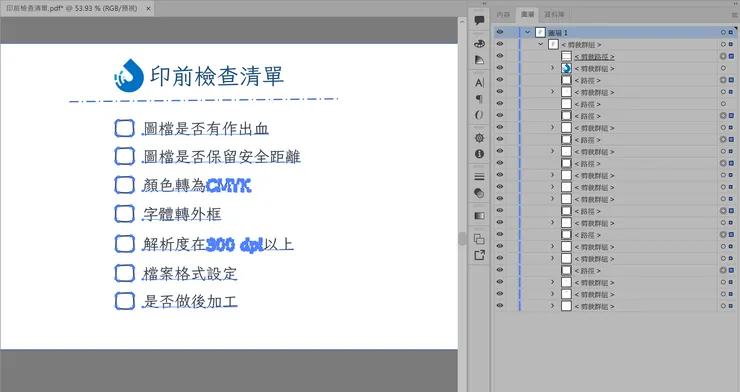Open the Paragraph panel pilcrow icon

479,99
